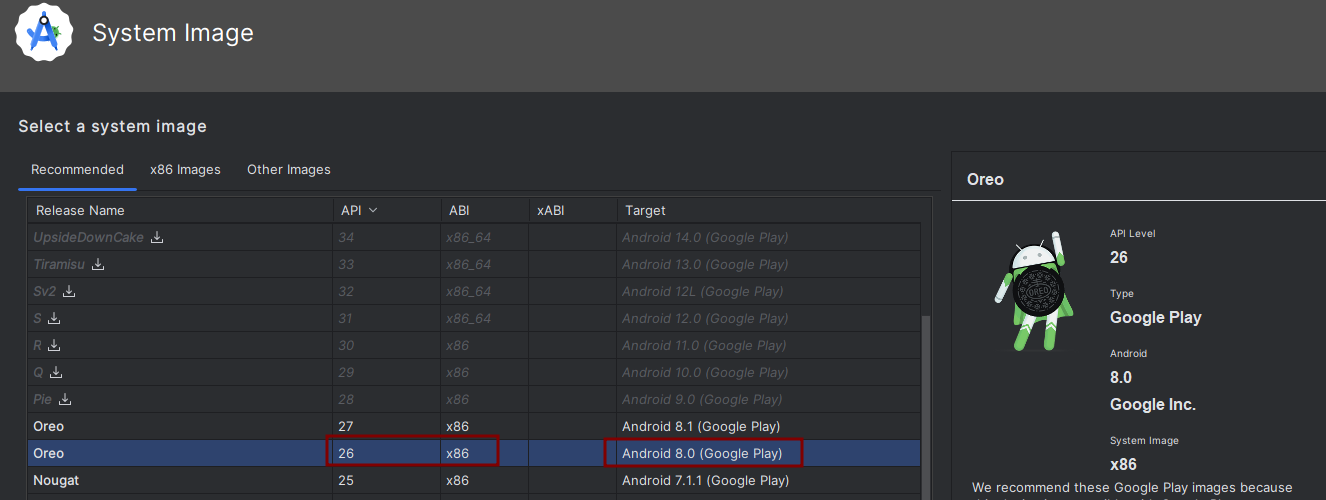Select the Recommended tab
Screen dimensions: 1326x500
coord(77,170)
